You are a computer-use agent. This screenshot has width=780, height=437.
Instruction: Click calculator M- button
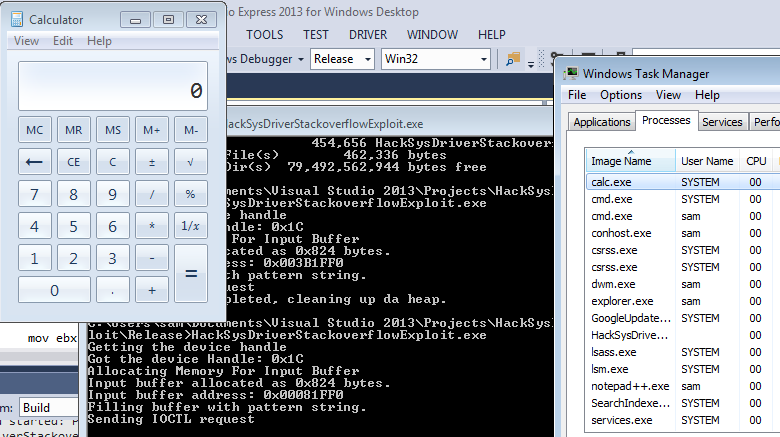click(x=191, y=130)
